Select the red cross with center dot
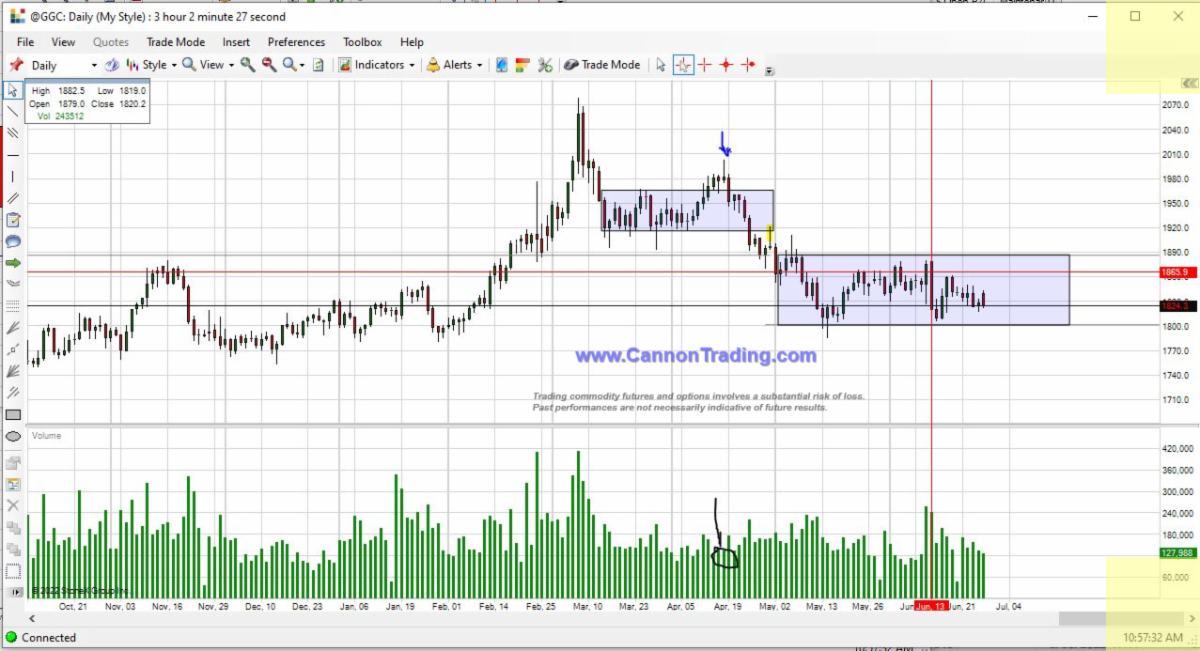This screenshot has height=651, width=1200. (726, 65)
